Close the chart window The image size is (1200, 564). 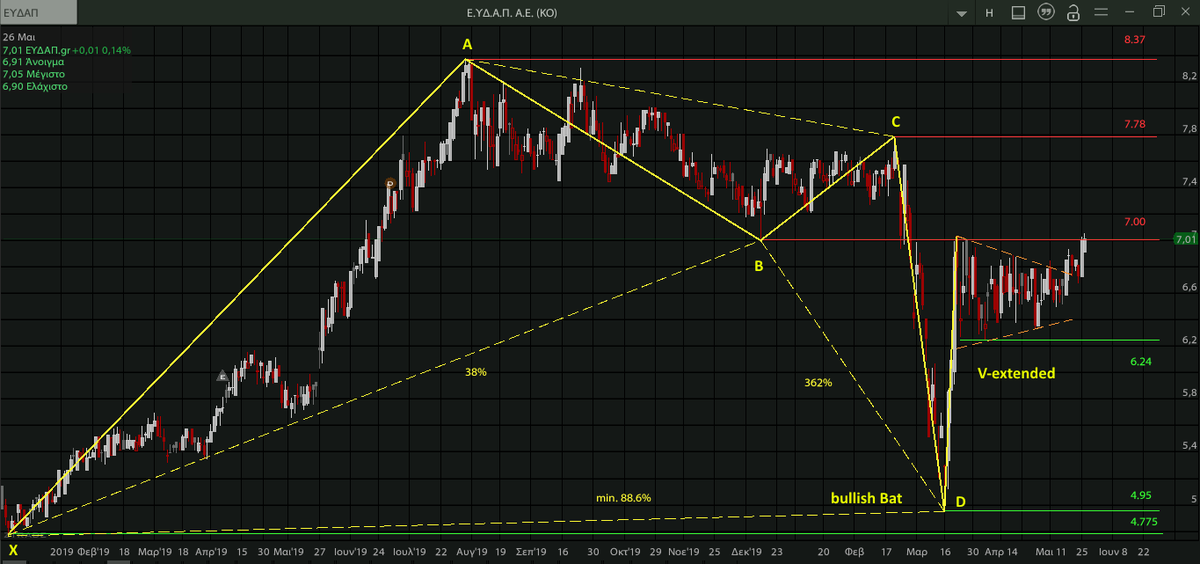(1186, 12)
